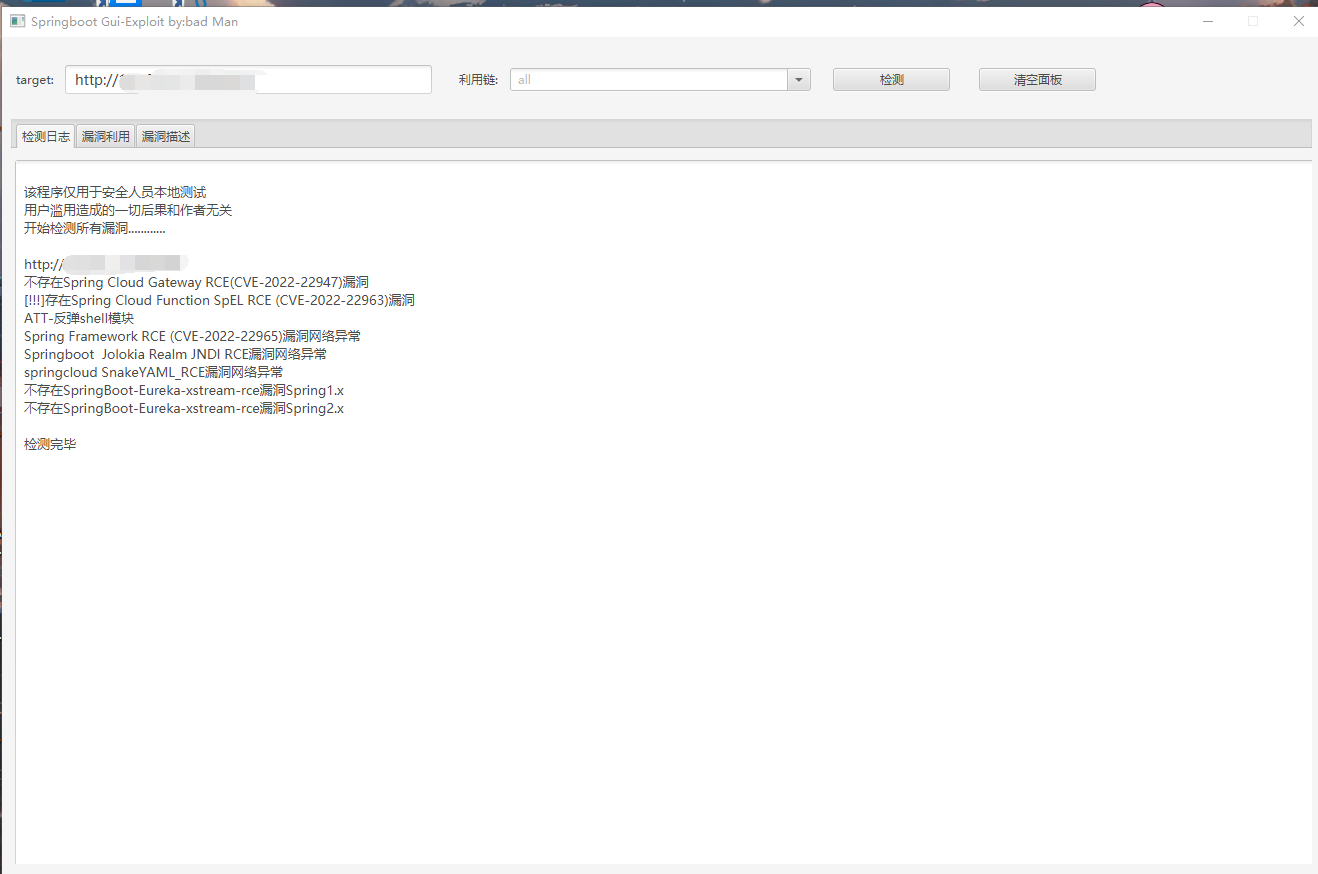Click the Spring Cloud Function SpEL RCE line
Screen dimensions: 1318x874
[219, 300]
